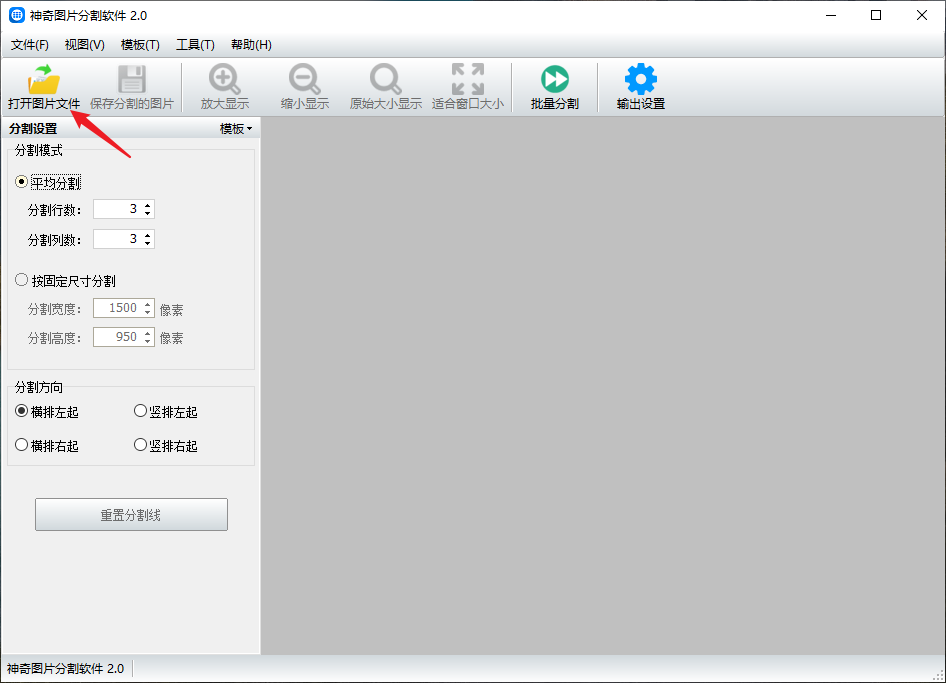The image size is (946, 683).
Task: Open the 文件(F) menu
Action: click(x=30, y=45)
